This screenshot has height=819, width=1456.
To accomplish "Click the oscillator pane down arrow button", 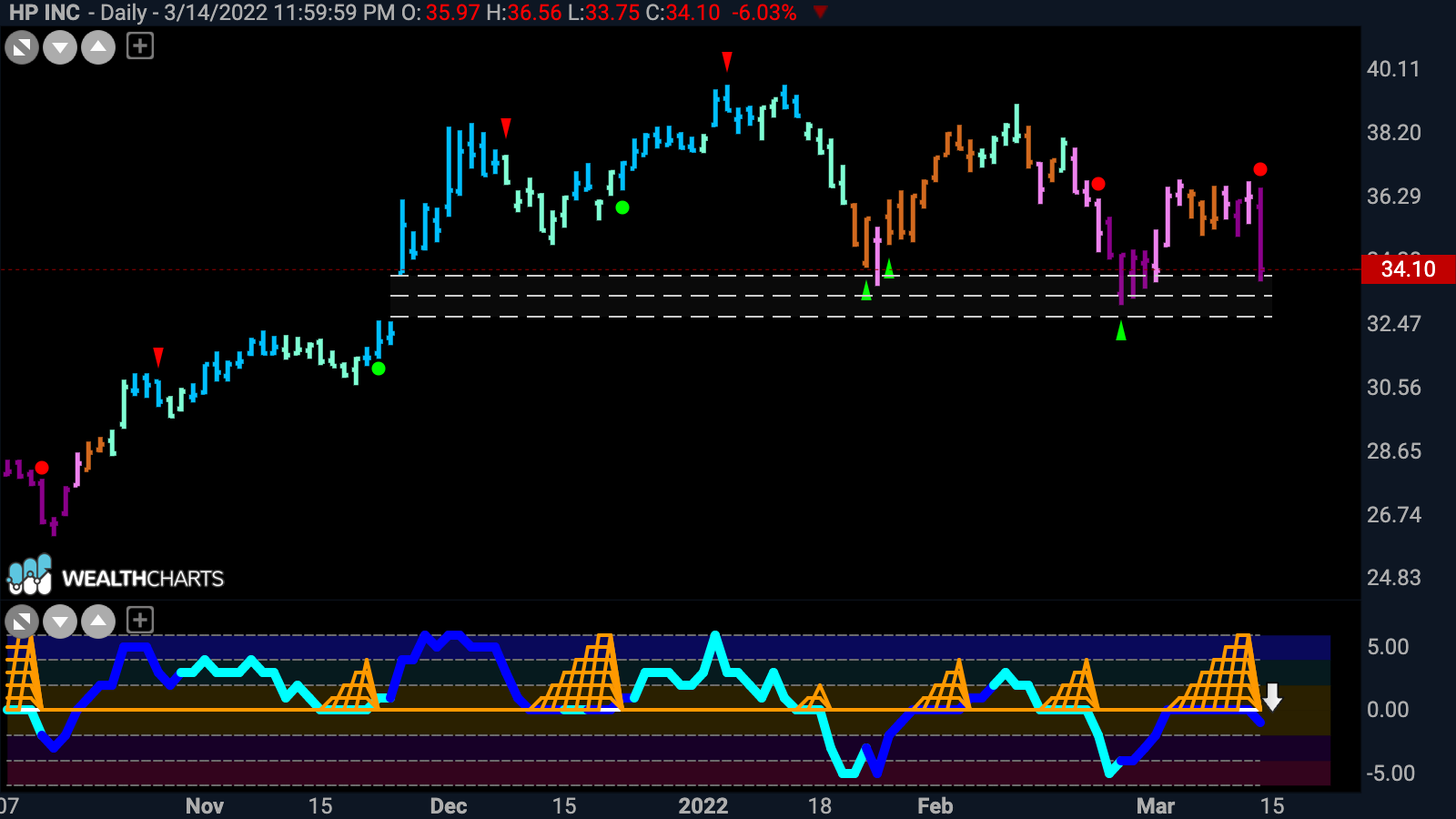I will pyautogui.click(x=60, y=622).
